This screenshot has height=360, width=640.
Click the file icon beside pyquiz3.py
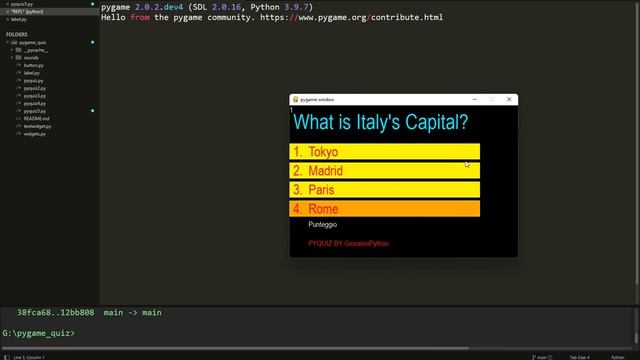(x=18, y=96)
